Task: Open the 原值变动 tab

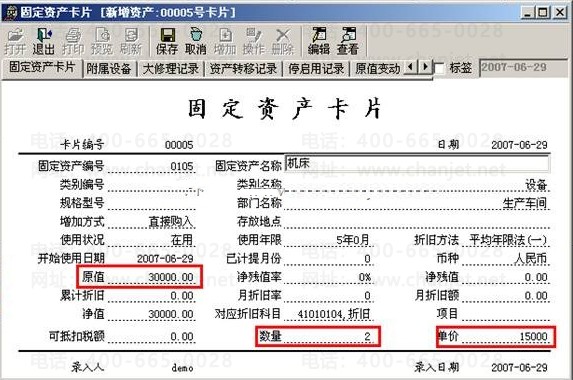Action: coord(378,69)
